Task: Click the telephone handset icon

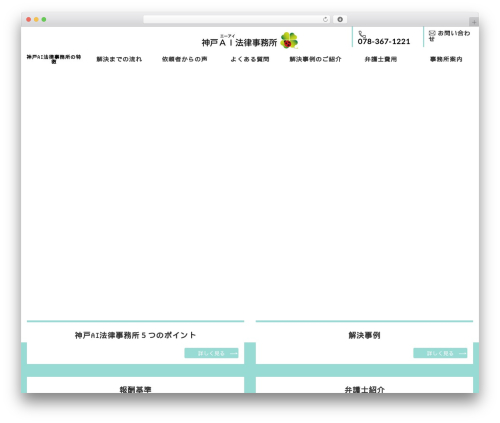Action: click(362, 34)
